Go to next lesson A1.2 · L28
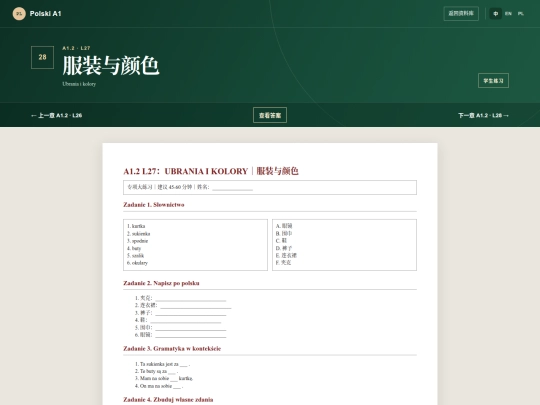The width and height of the screenshot is (540, 405). tap(483, 115)
